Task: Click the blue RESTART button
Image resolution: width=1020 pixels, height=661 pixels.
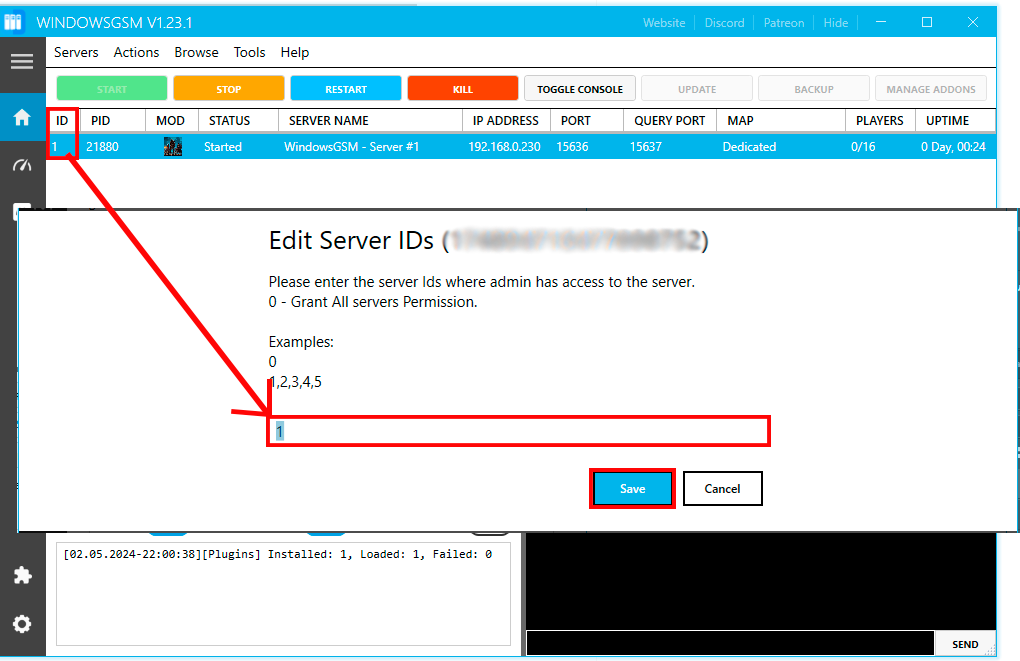Action: [346, 88]
